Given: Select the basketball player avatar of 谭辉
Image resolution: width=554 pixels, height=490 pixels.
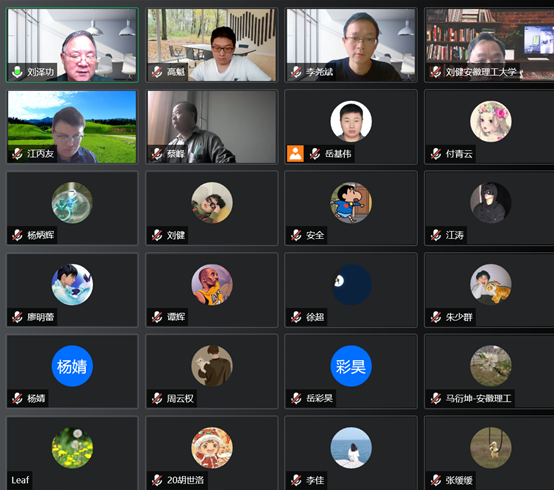Looking at the screenshot, I should point(212,284).
